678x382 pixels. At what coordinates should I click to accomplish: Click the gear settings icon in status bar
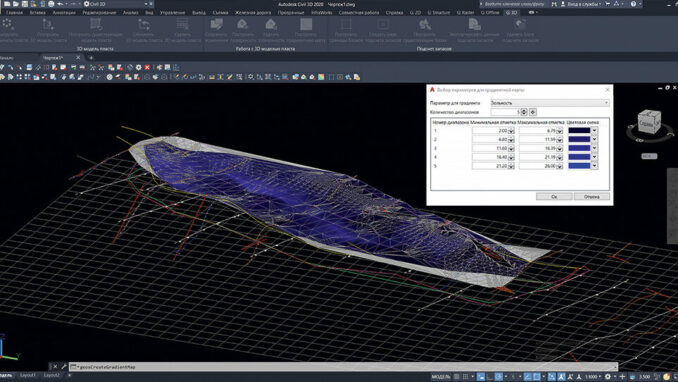click(608, 377)
